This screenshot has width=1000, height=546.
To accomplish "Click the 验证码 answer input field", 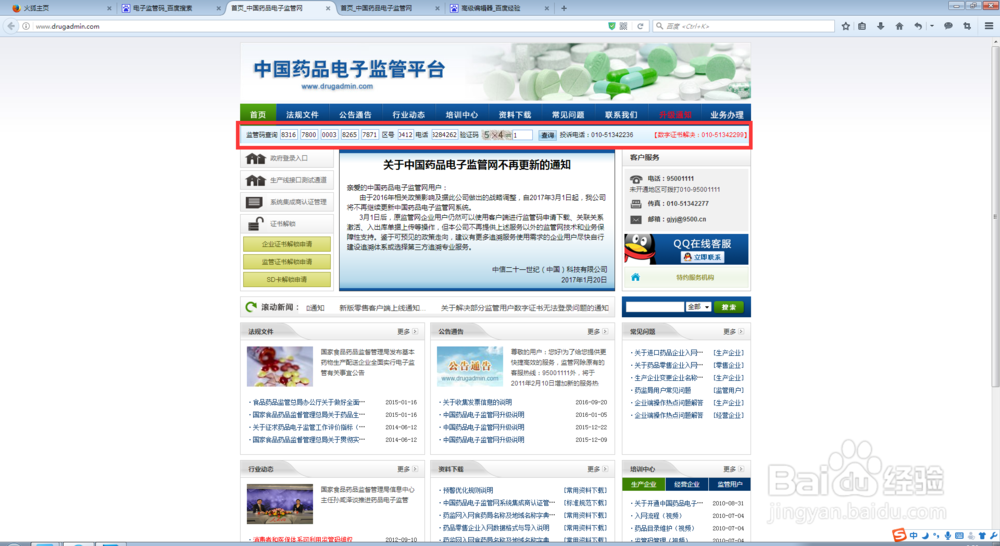I will [522, 135].
